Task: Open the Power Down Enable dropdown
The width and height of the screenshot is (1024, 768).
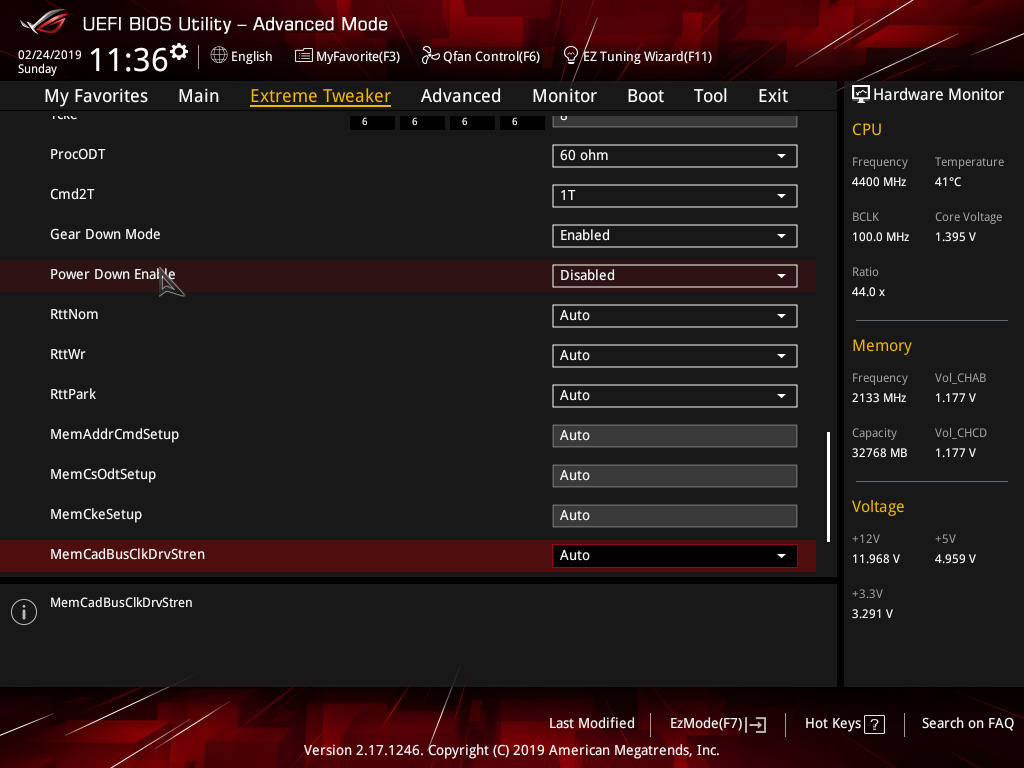Action: (x=675, y=276)
